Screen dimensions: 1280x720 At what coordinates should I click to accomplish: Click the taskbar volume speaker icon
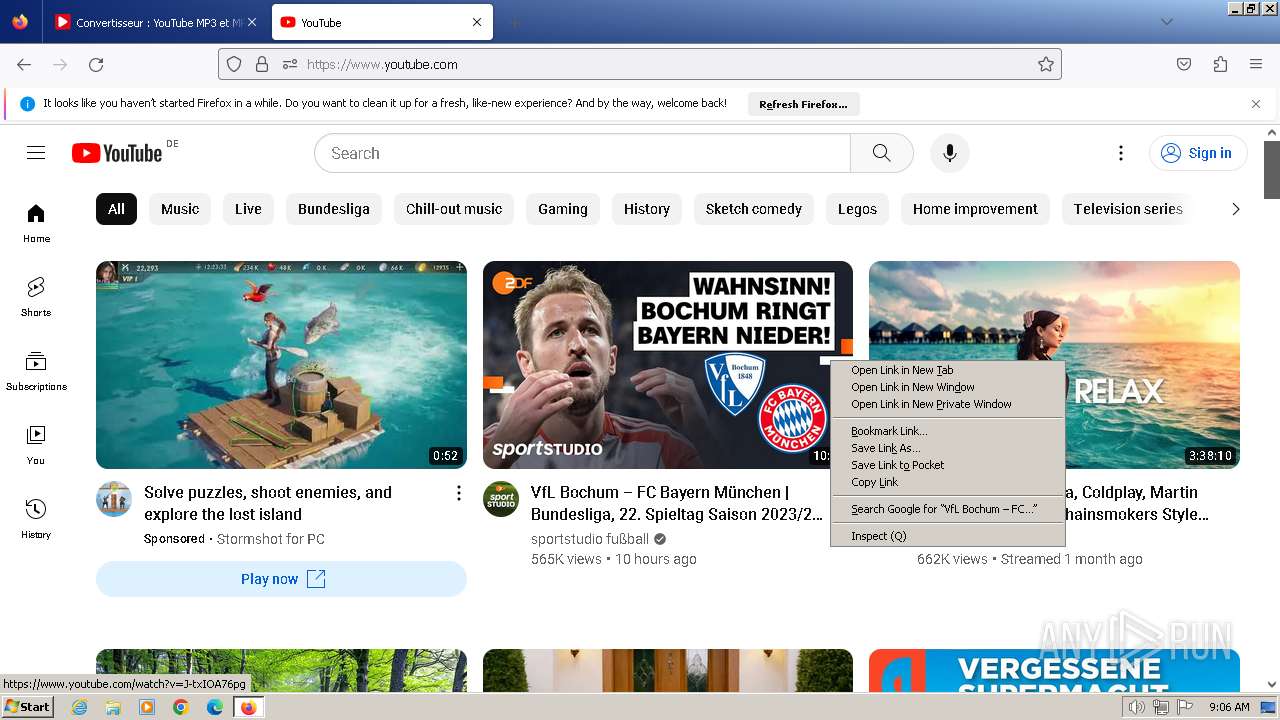pos(1137,707)
